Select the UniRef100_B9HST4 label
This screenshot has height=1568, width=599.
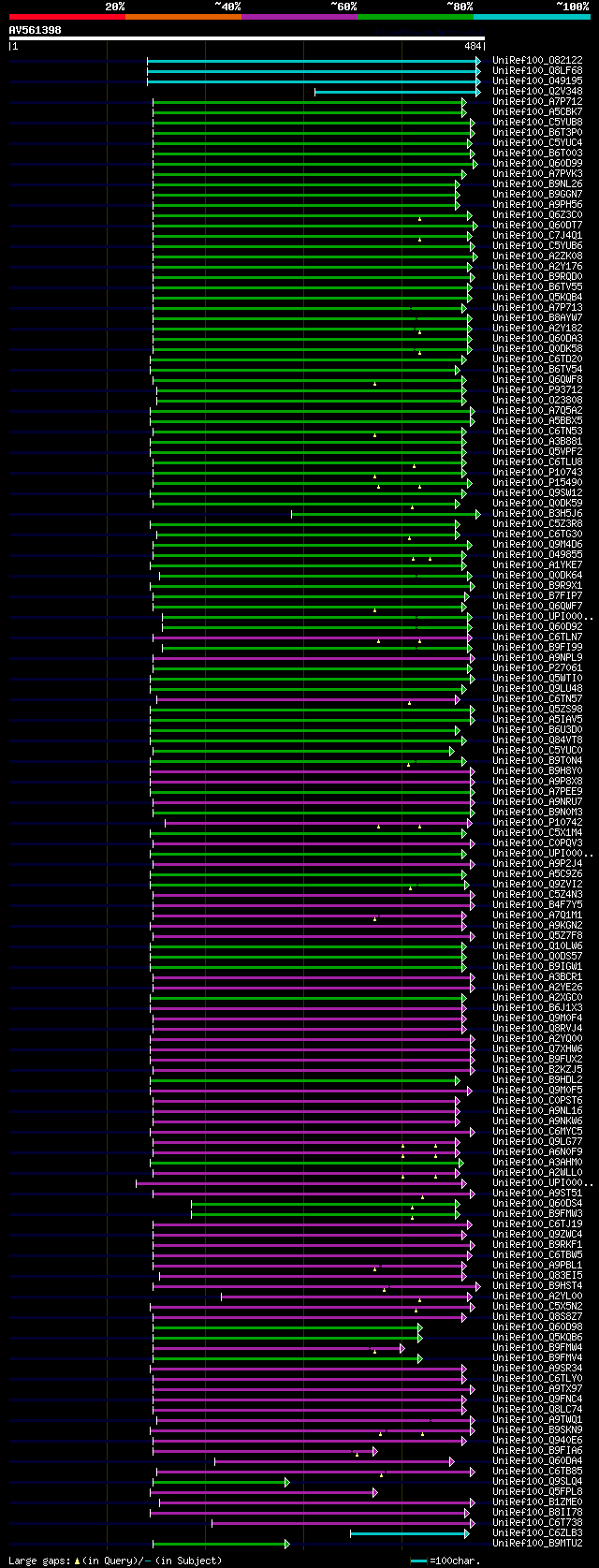point(537,1285)
